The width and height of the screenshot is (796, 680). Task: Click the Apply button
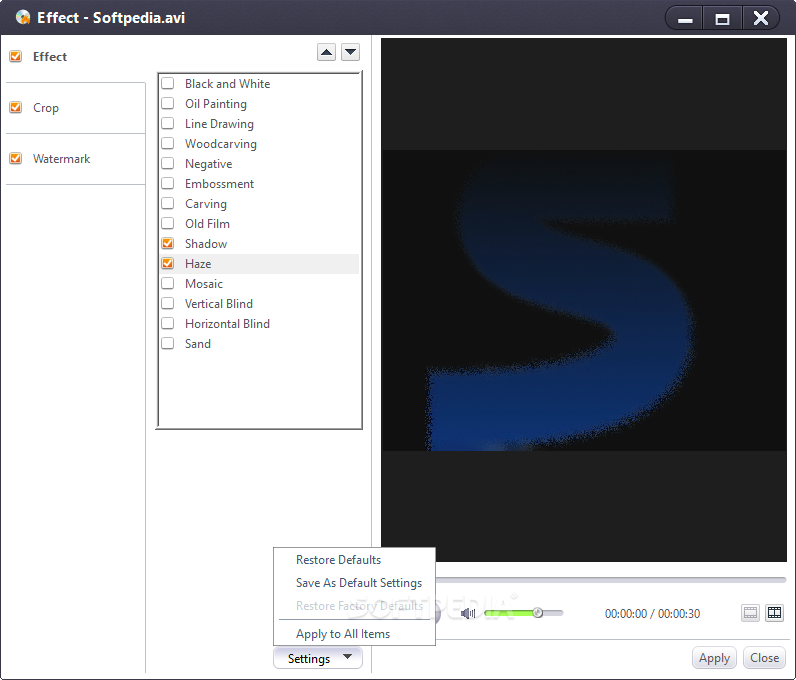point(714,658)
